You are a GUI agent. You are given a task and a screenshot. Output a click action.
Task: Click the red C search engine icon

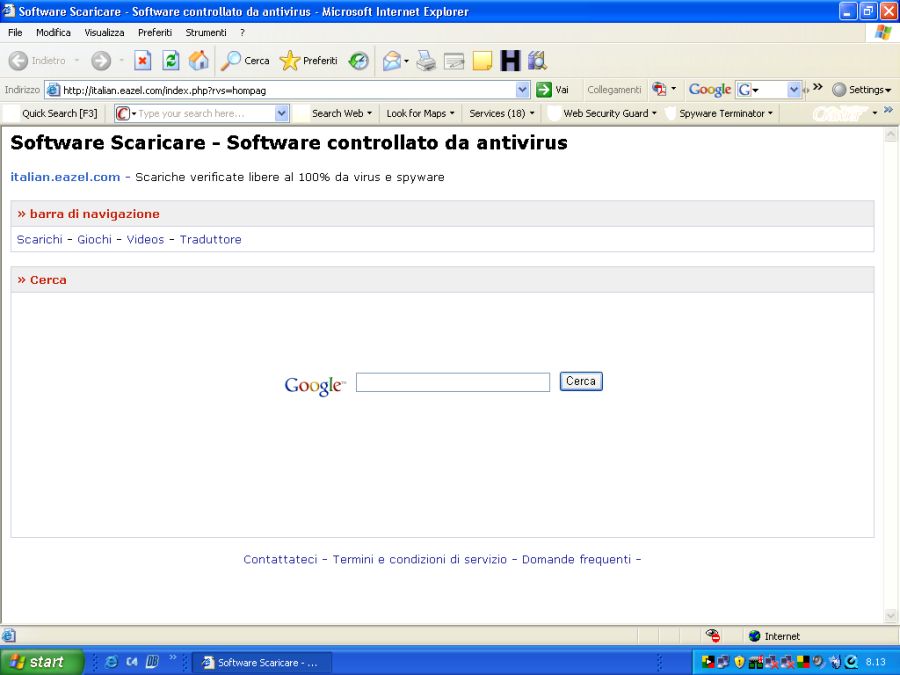click(x=122, y=114)
